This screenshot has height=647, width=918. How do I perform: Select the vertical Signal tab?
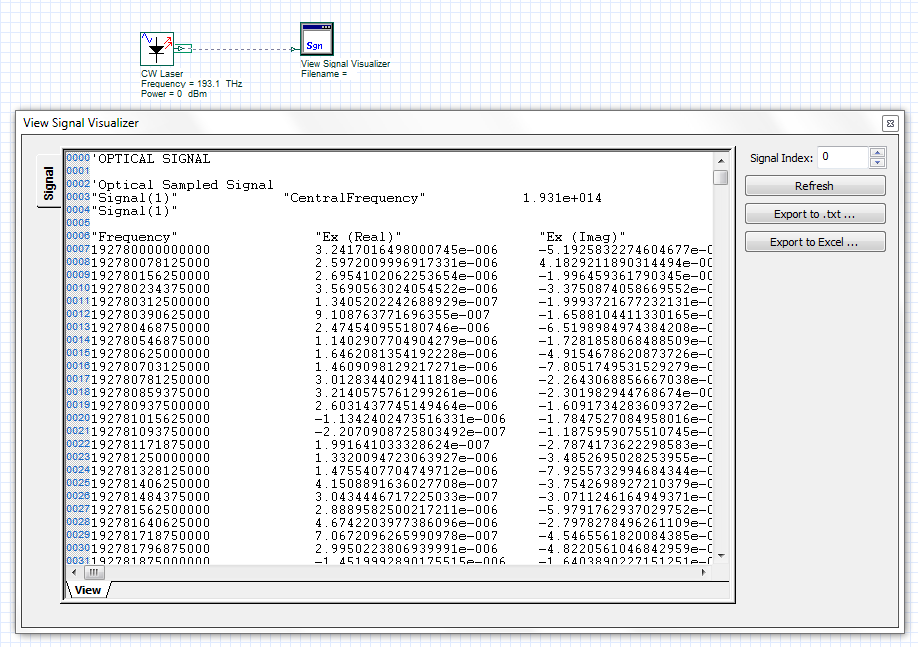click(47, 185)
